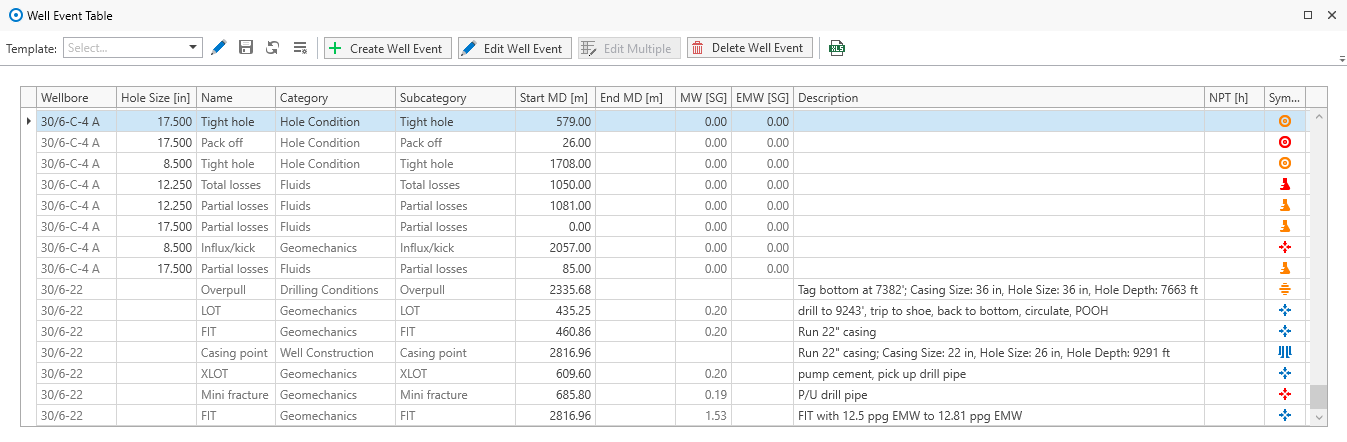The height and width of the screenshot is (442, 1347).
Task: Expand the toolbar overflow arrow
Action: (x=1342, y=59)
